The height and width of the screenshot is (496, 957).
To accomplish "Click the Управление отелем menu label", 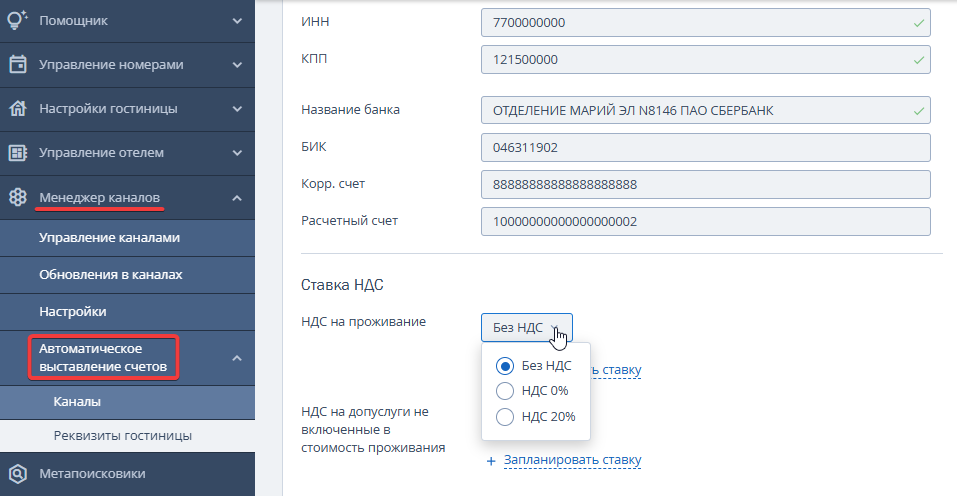I will tap(101, 153).
